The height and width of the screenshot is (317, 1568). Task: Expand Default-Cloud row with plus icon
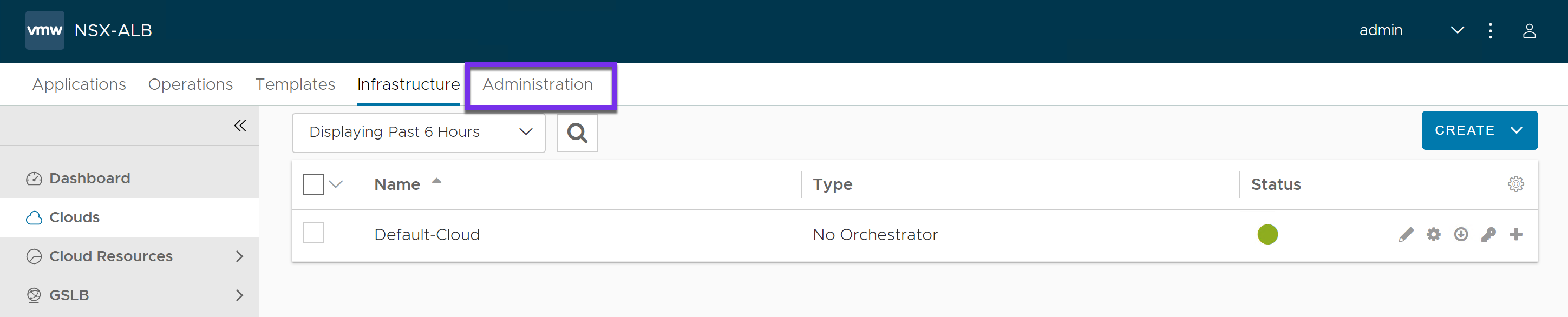click(1515, 234)
